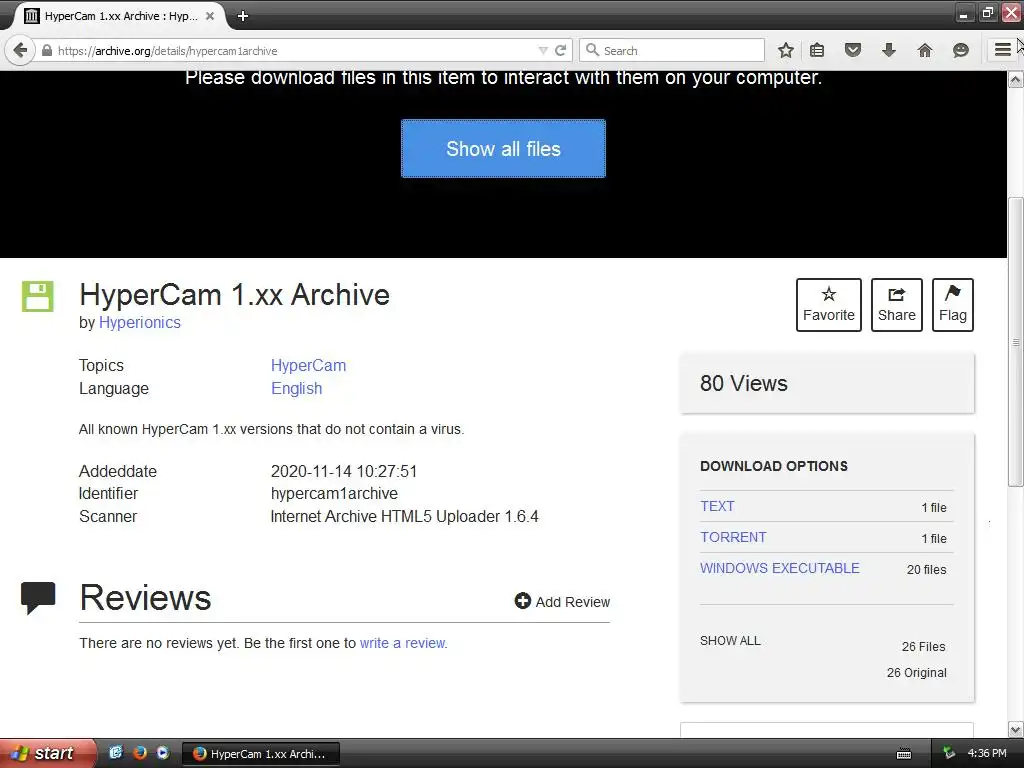The height and width of the screenshot is (768, 1024).
Task: Click the network tray icon near clock
Action: (949, 753)
